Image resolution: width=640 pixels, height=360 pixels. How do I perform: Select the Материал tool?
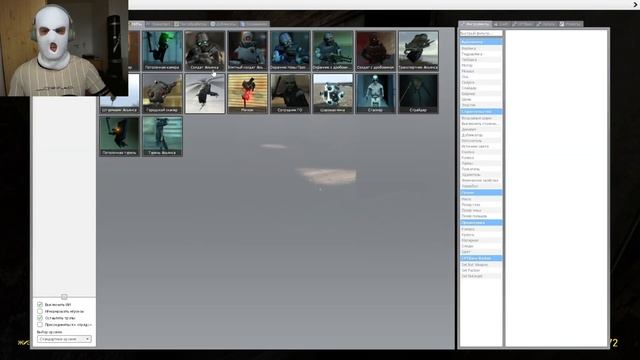[481, 240]
